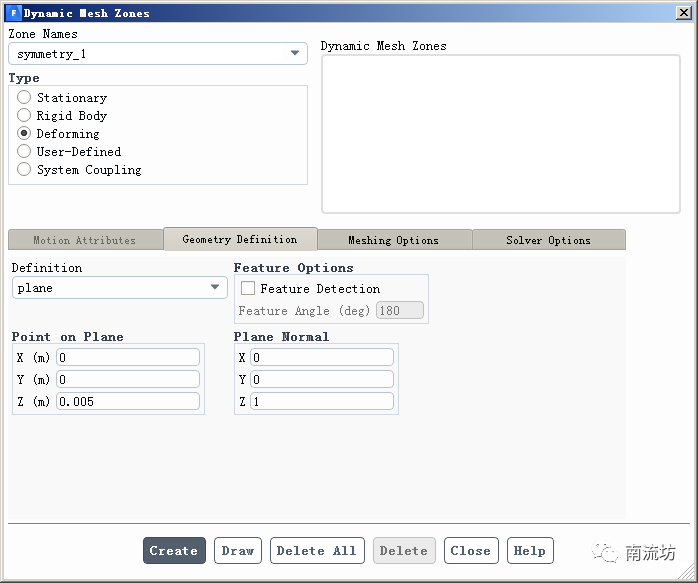Switch to the Meshing Options tab
This screenshot has width=698, height=583.
point(393,240)
